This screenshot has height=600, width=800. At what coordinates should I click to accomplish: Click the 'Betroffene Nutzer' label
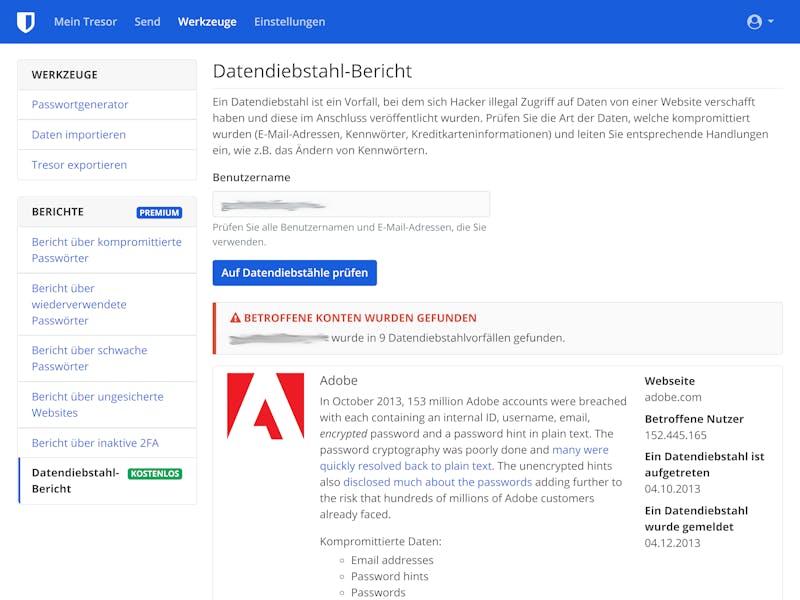point(694,419)
